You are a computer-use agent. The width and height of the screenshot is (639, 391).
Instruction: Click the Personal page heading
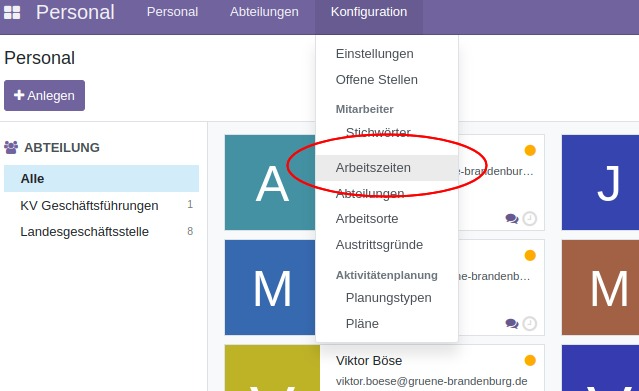point(40,58)
